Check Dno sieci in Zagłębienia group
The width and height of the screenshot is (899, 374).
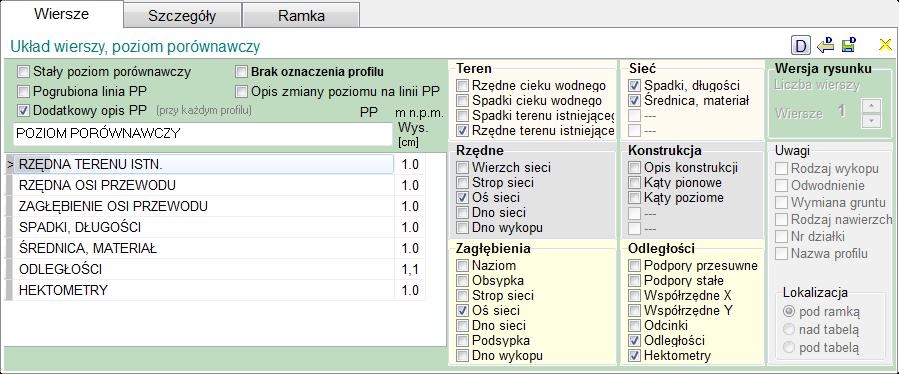coord(462,325)
